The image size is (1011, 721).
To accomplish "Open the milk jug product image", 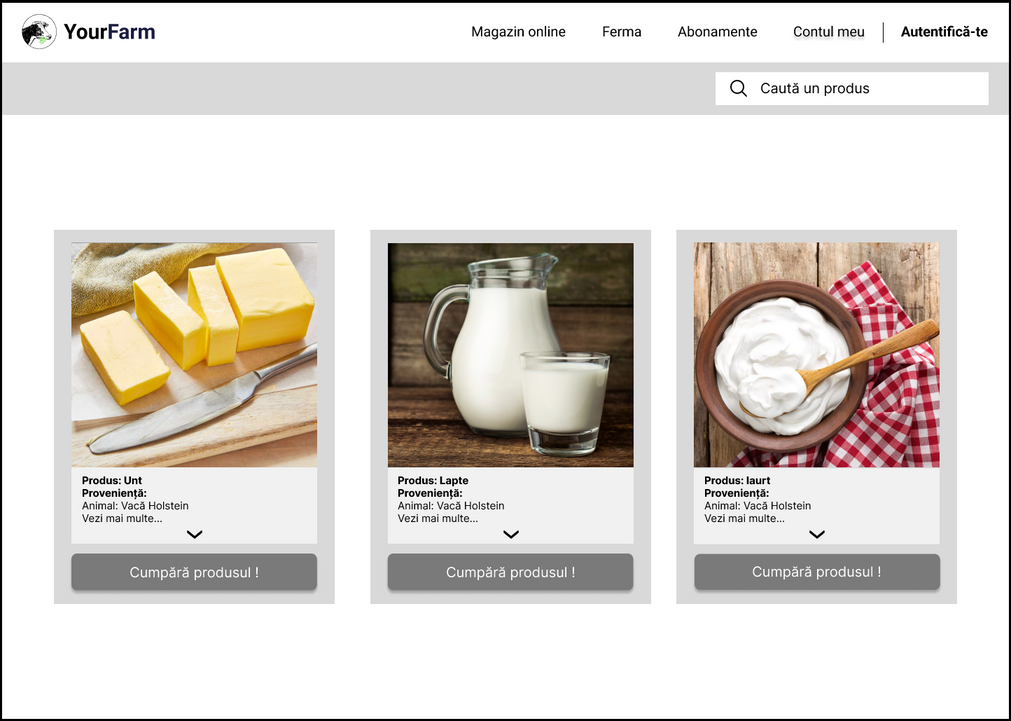I will click(510, 354).
